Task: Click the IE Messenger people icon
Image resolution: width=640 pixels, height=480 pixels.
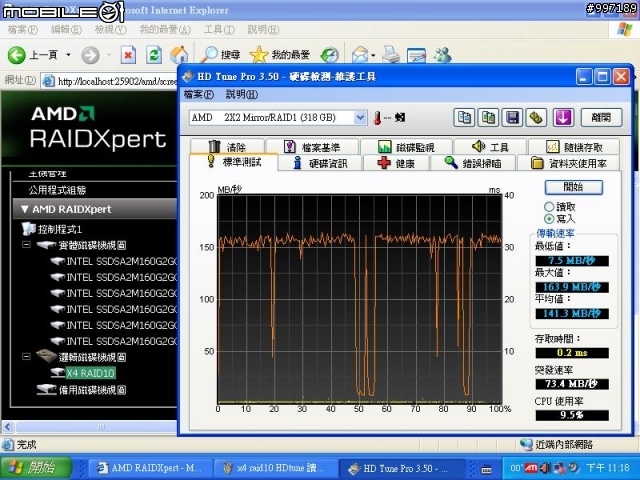Action: 442,55
